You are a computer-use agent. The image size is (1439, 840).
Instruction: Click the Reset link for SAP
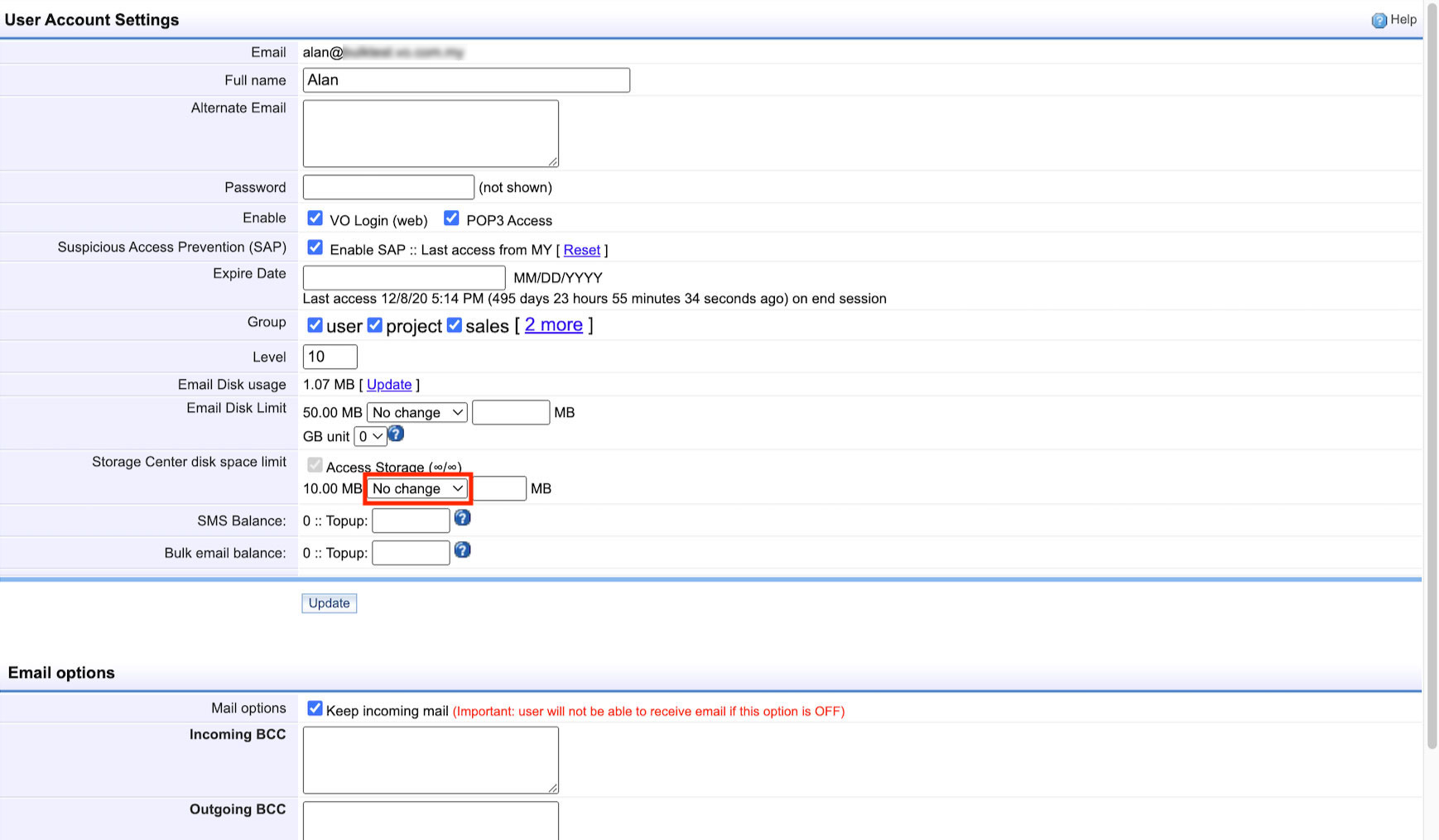[x=581, y=250]
